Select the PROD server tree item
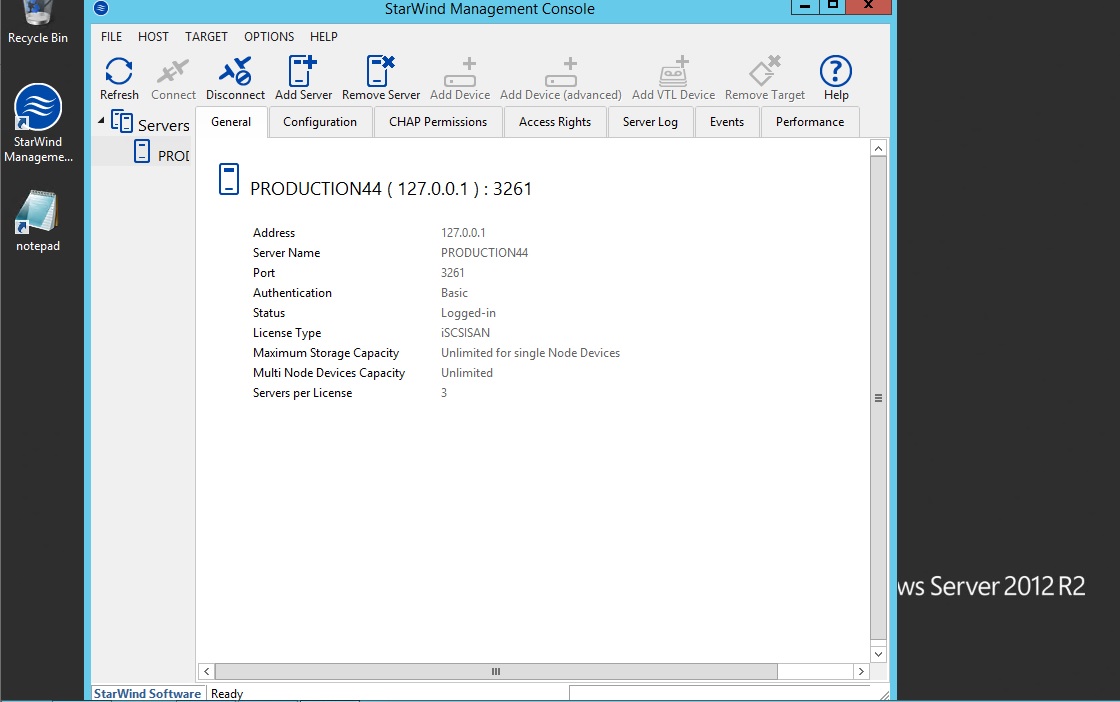The image size is (1120, 702). click(174, 156)
